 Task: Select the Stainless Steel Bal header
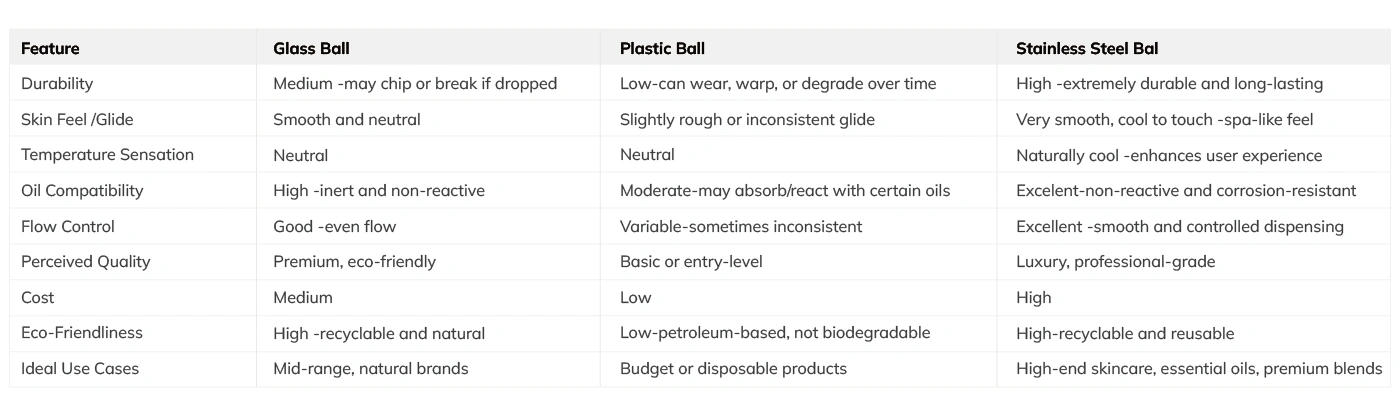[1087, 48]
